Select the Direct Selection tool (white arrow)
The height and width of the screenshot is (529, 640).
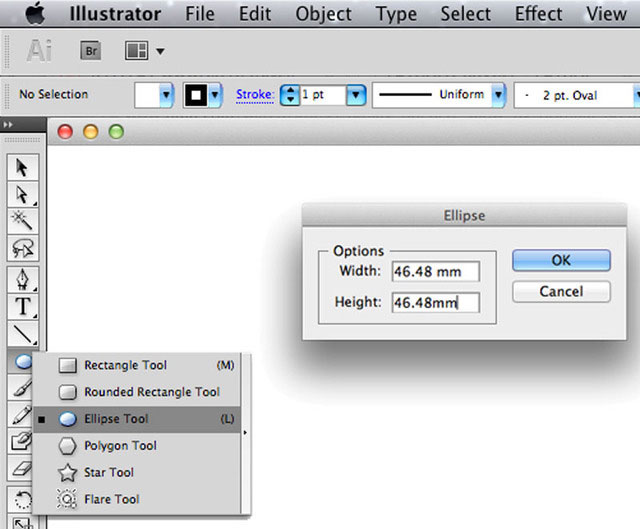23,194
